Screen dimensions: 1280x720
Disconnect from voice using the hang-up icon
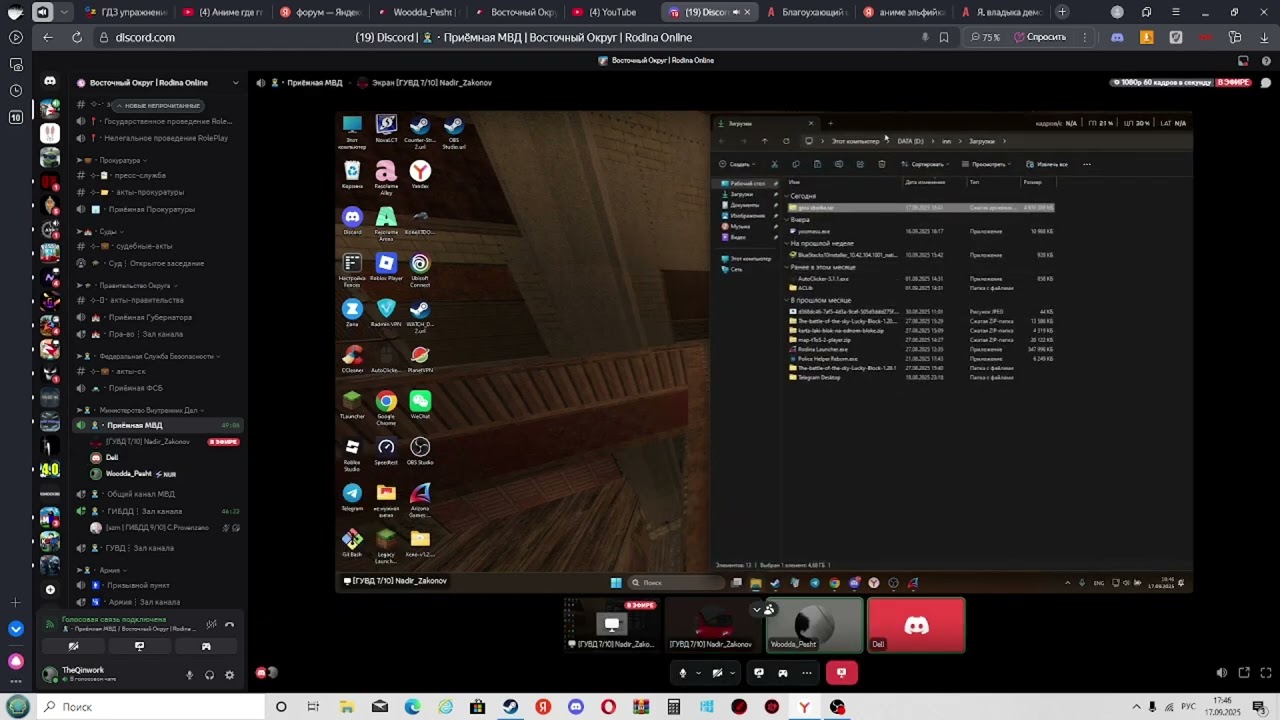coord(229,625)
